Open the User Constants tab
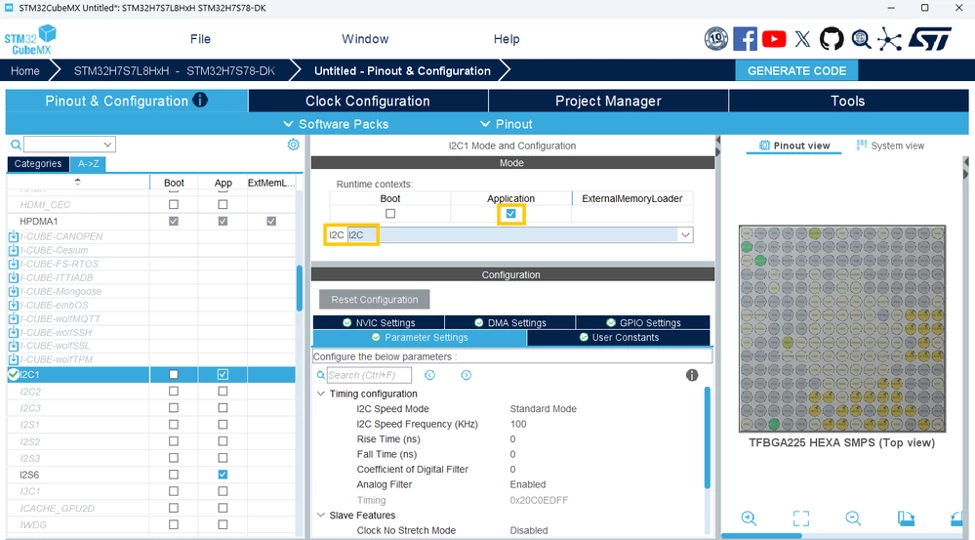The width and height of the screenshot is (975, 540). [618, 337]
